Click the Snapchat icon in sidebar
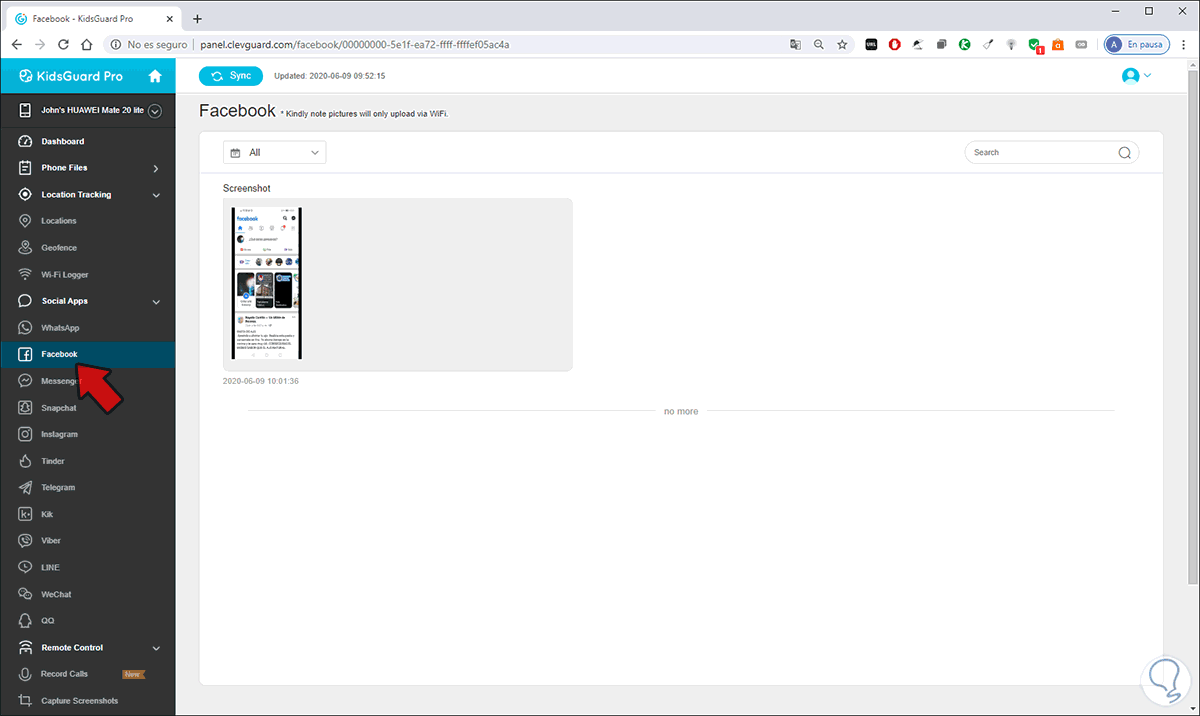 [x=25, y=408]
